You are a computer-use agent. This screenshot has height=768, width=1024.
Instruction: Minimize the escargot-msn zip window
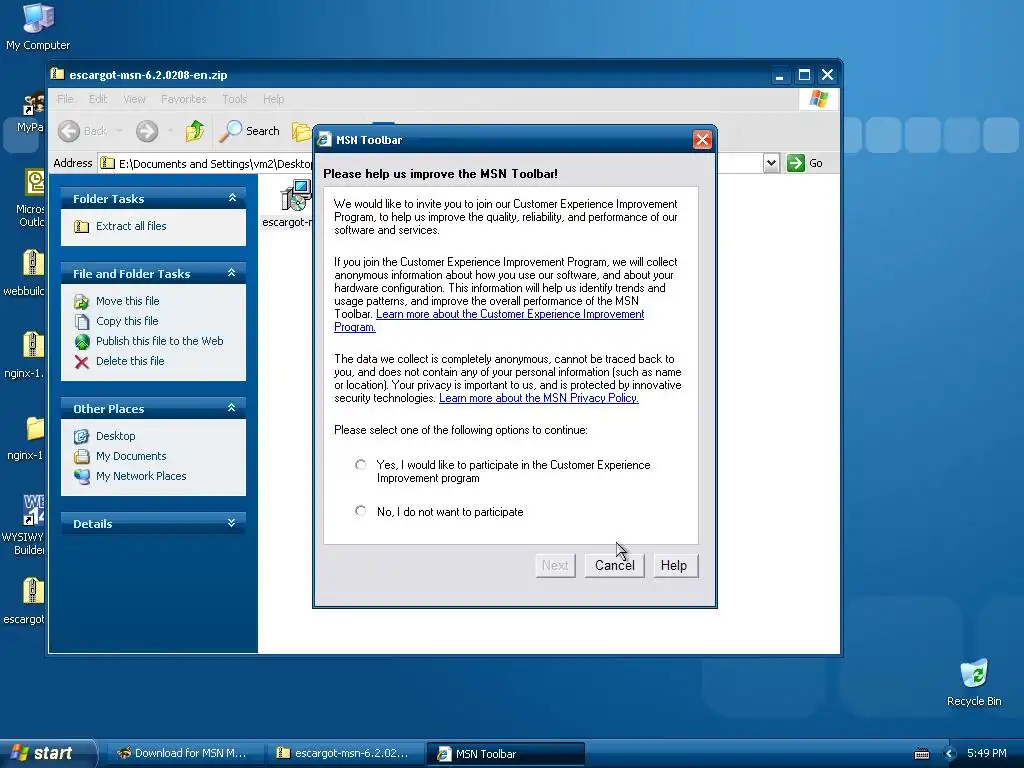(779, 75)
